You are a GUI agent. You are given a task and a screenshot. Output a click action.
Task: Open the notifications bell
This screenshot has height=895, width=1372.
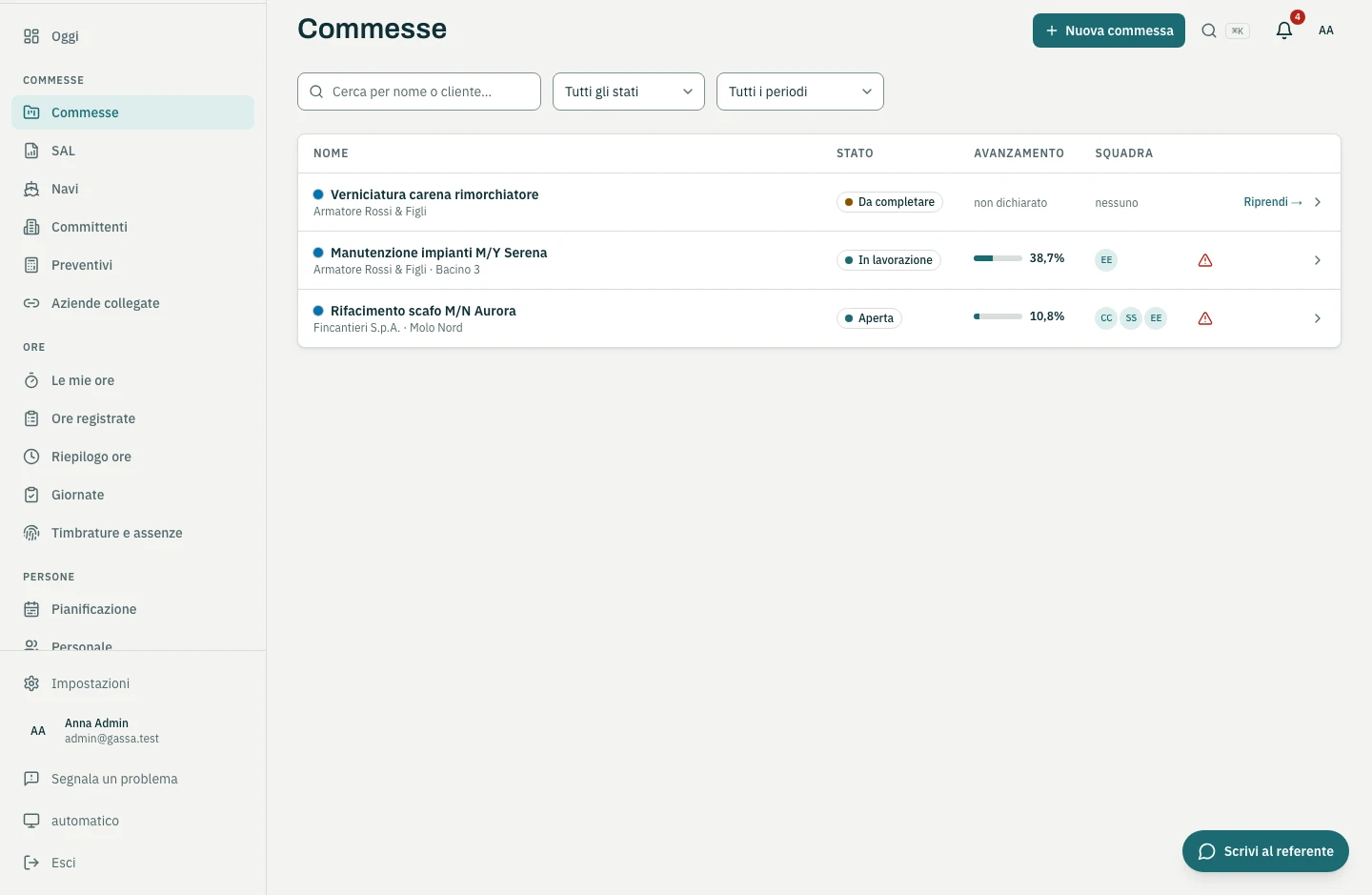point(1284,31)
